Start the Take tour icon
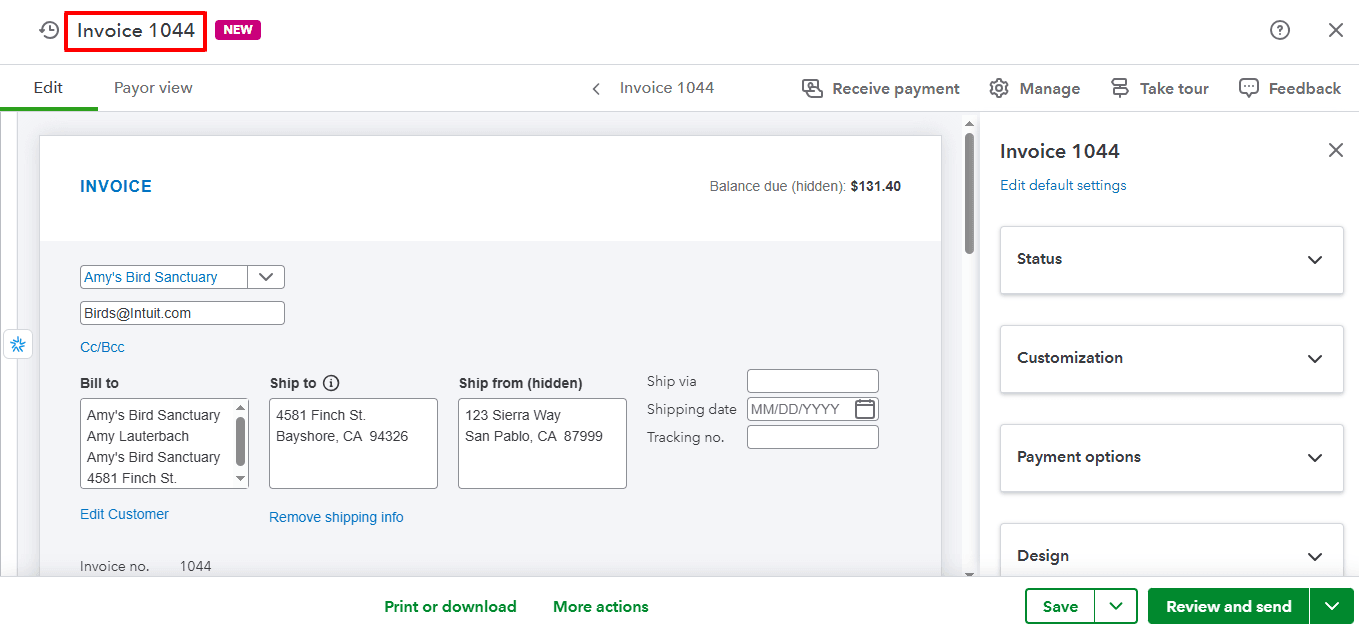 (1120, 88)
